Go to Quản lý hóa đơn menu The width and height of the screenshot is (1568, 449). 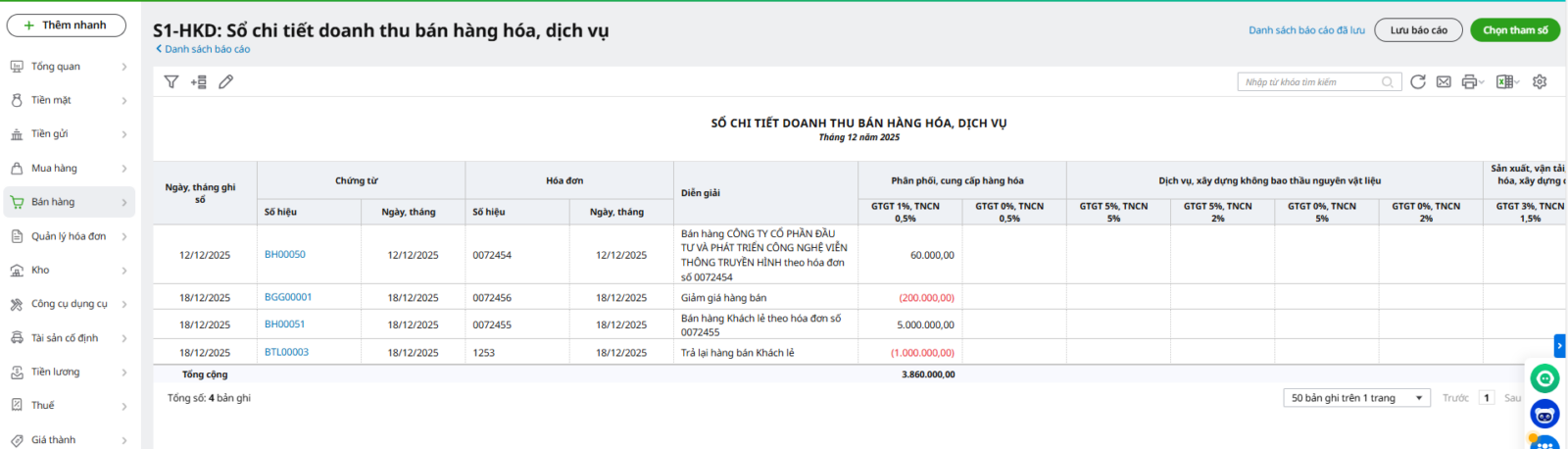point(69,236)
